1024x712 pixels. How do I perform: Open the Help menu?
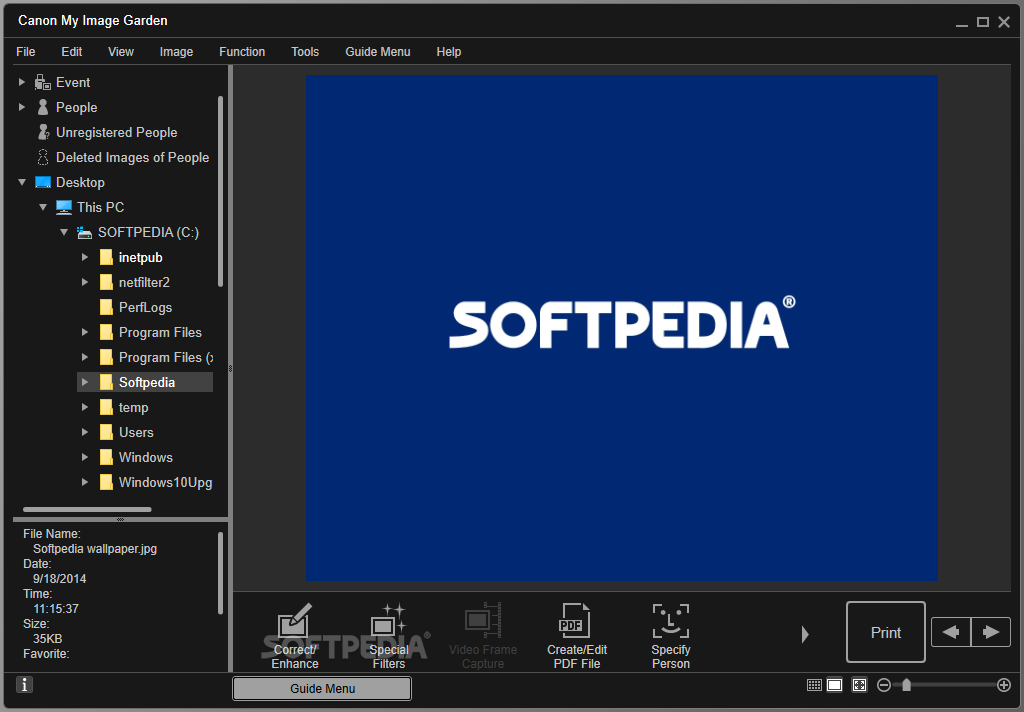(x=449, y=52)
